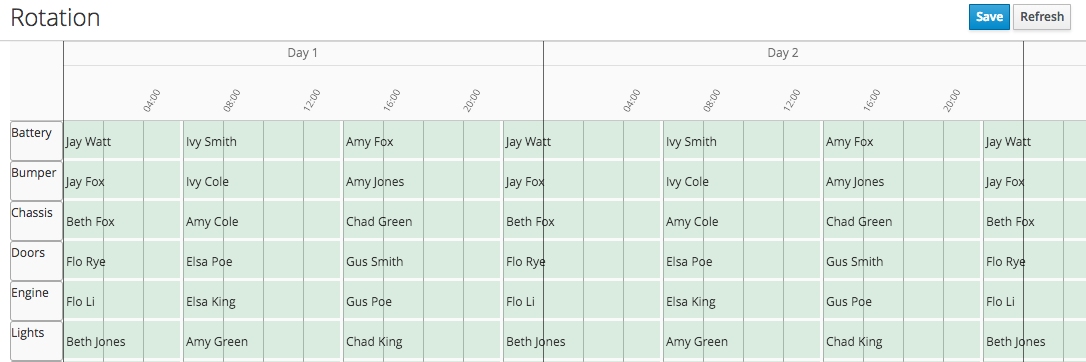Click the blue Save button
Viewport: 1086px width, 362px height.
click(x=988, y=17)
